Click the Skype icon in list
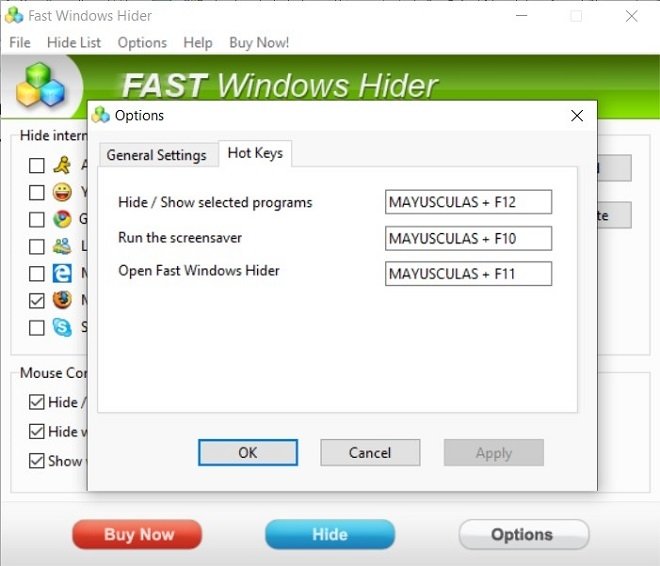Image resolution: width=660 pixels, height=566 pixels. pos(62,327)
